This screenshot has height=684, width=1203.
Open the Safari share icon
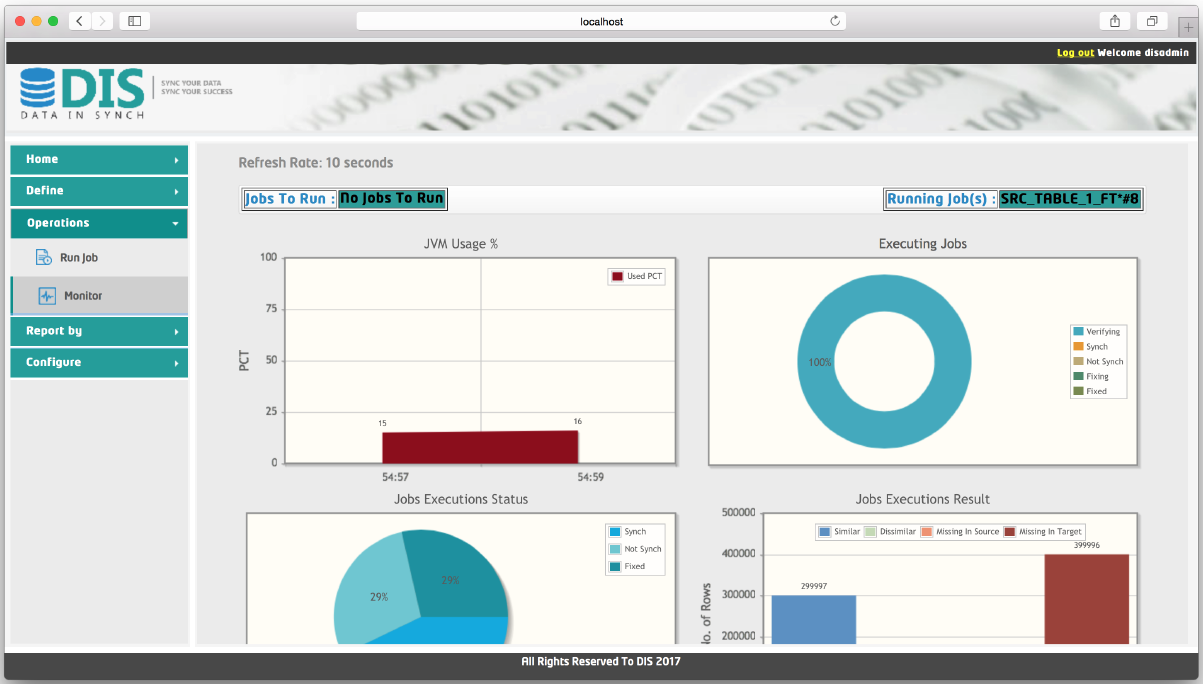(1114, 21)
